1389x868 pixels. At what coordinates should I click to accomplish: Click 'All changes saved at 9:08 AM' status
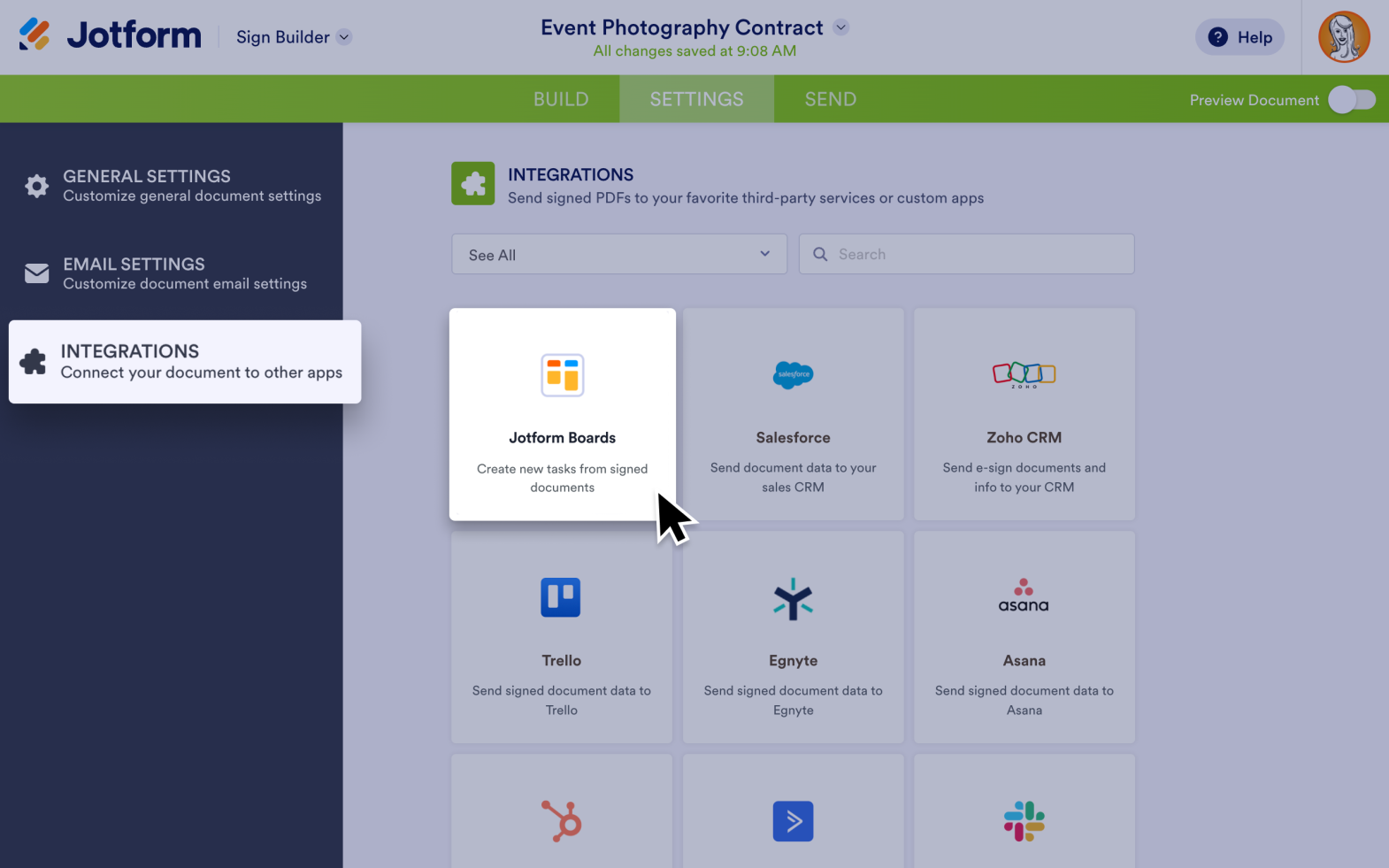694,51
